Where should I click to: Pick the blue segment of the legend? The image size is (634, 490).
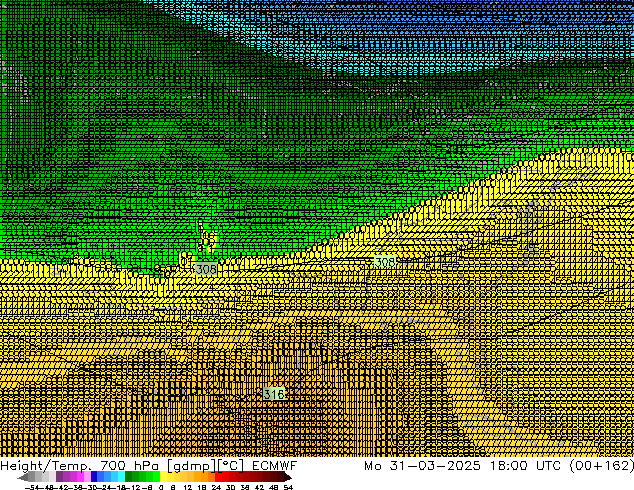(100, 477)
